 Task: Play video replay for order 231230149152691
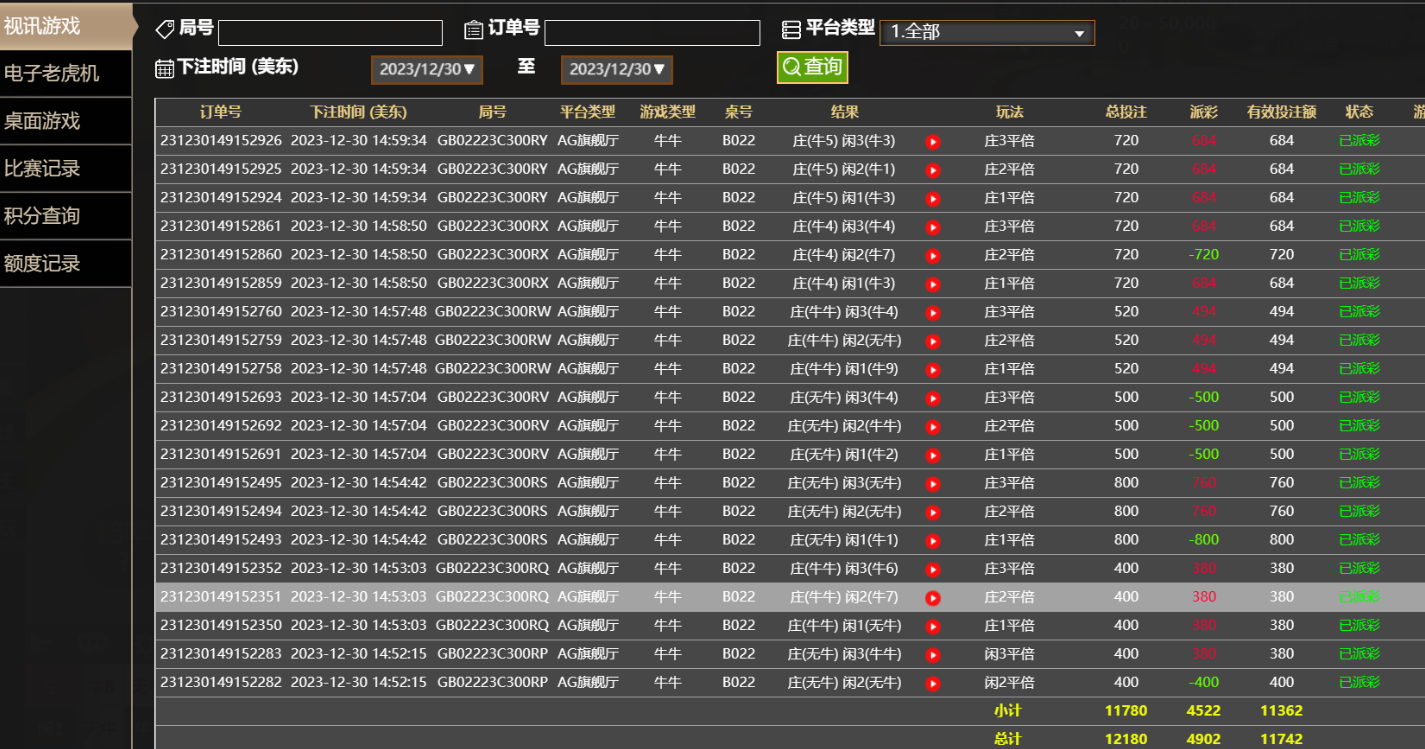point(933,455)
